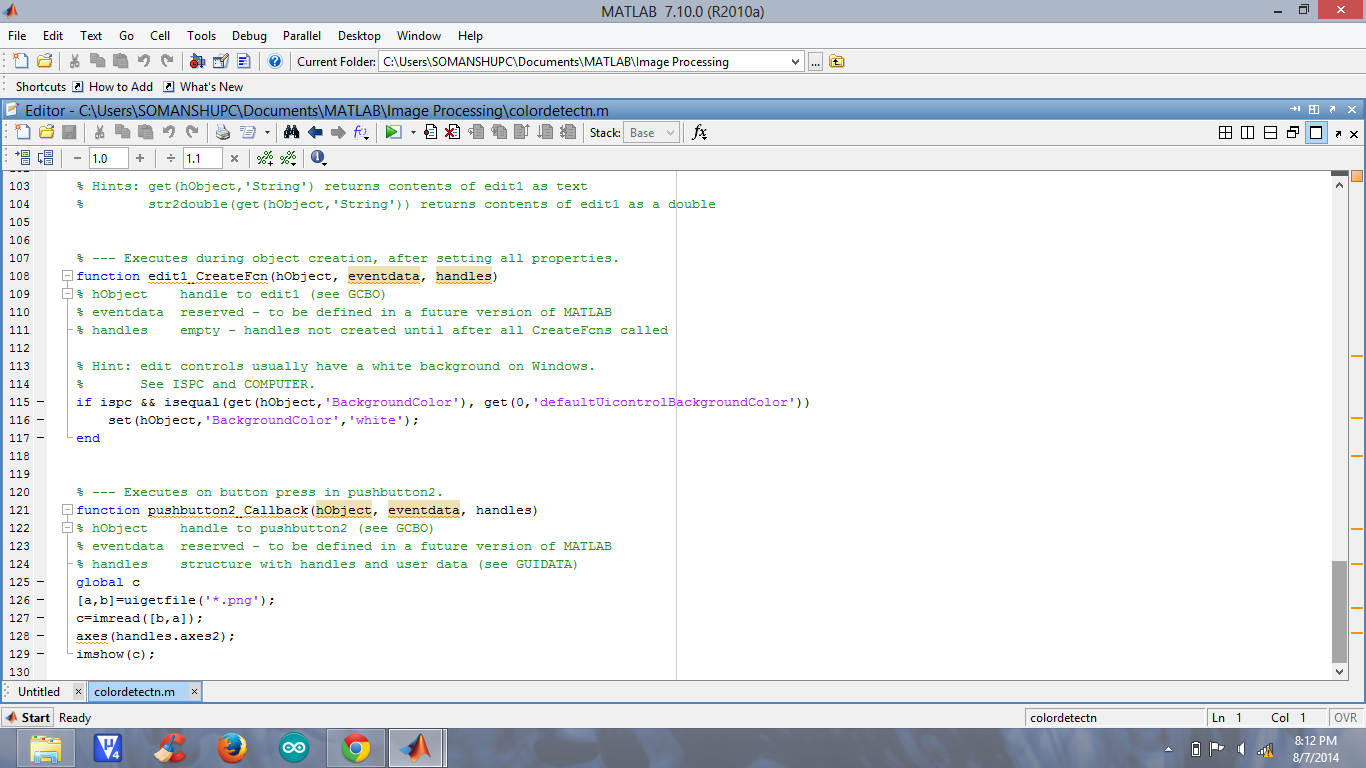Divide value with the division button
The image size is (1366, 768).
coord(171,158)
